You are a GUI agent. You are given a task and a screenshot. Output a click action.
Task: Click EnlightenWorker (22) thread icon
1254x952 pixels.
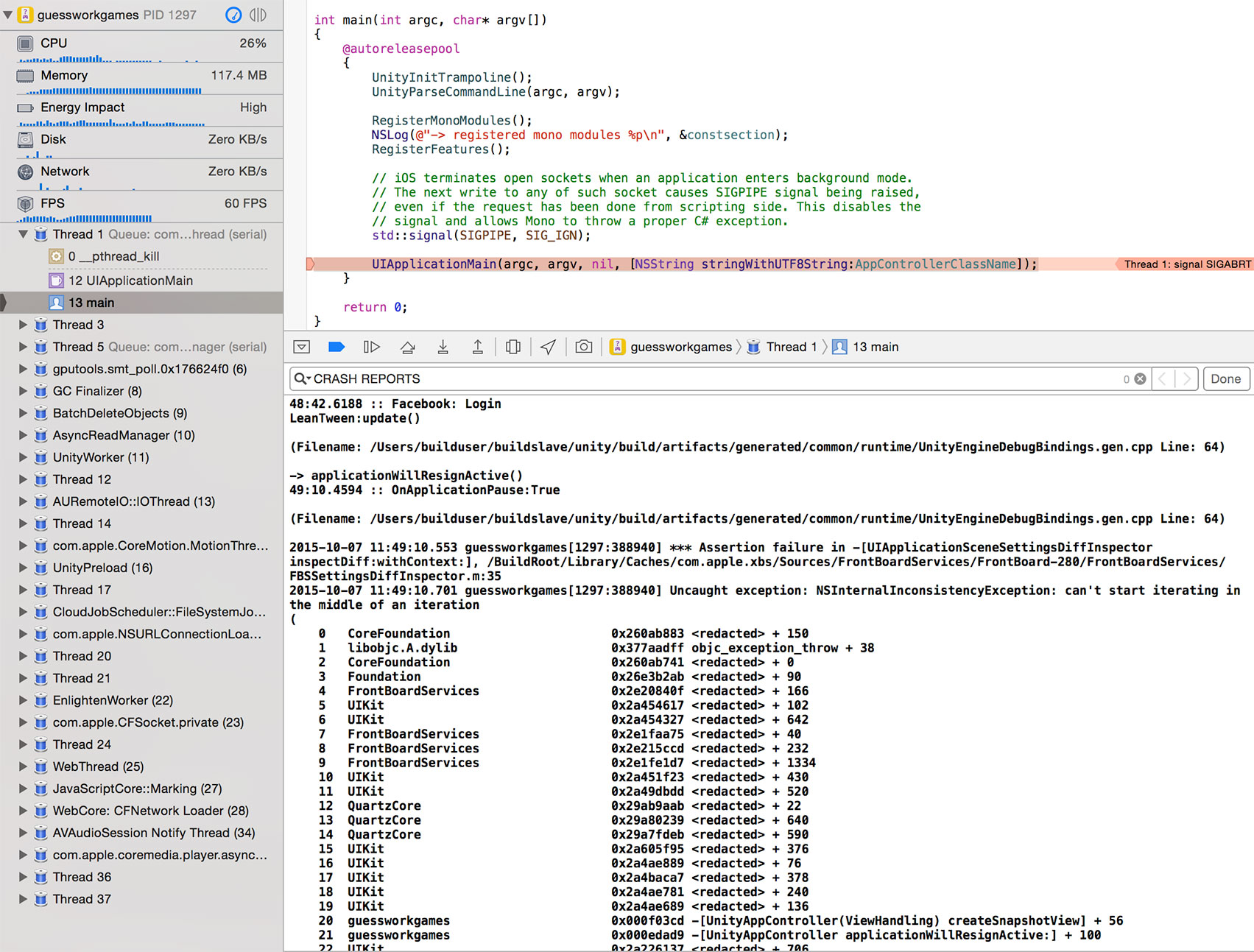click(x=41, y=700)
